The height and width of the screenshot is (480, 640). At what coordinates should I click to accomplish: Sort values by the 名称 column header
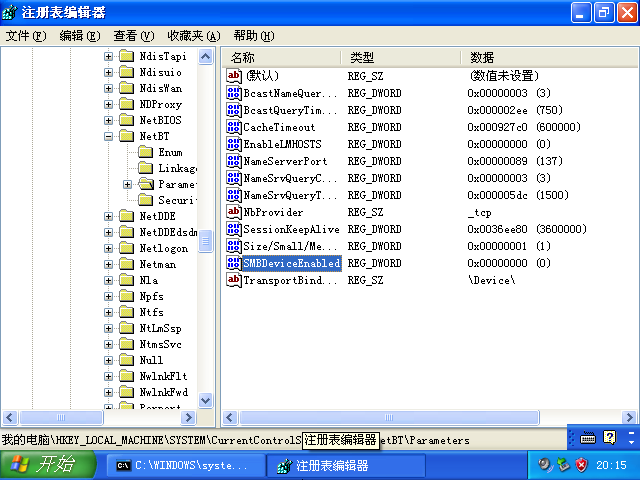(x=282, y=58)
